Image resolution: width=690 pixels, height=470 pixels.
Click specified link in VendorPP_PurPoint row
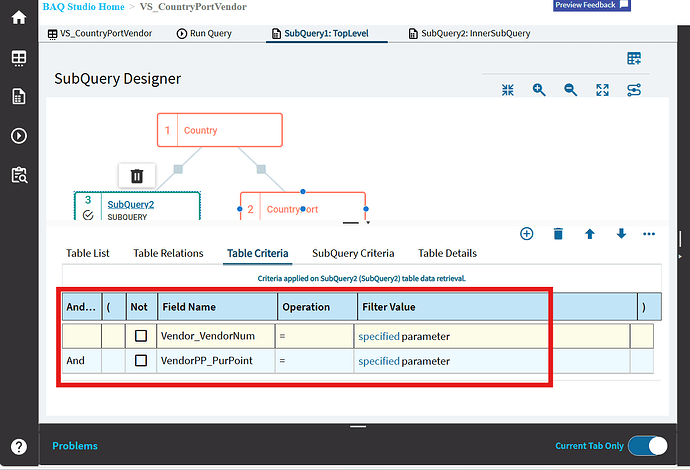(x=378, y=361)
